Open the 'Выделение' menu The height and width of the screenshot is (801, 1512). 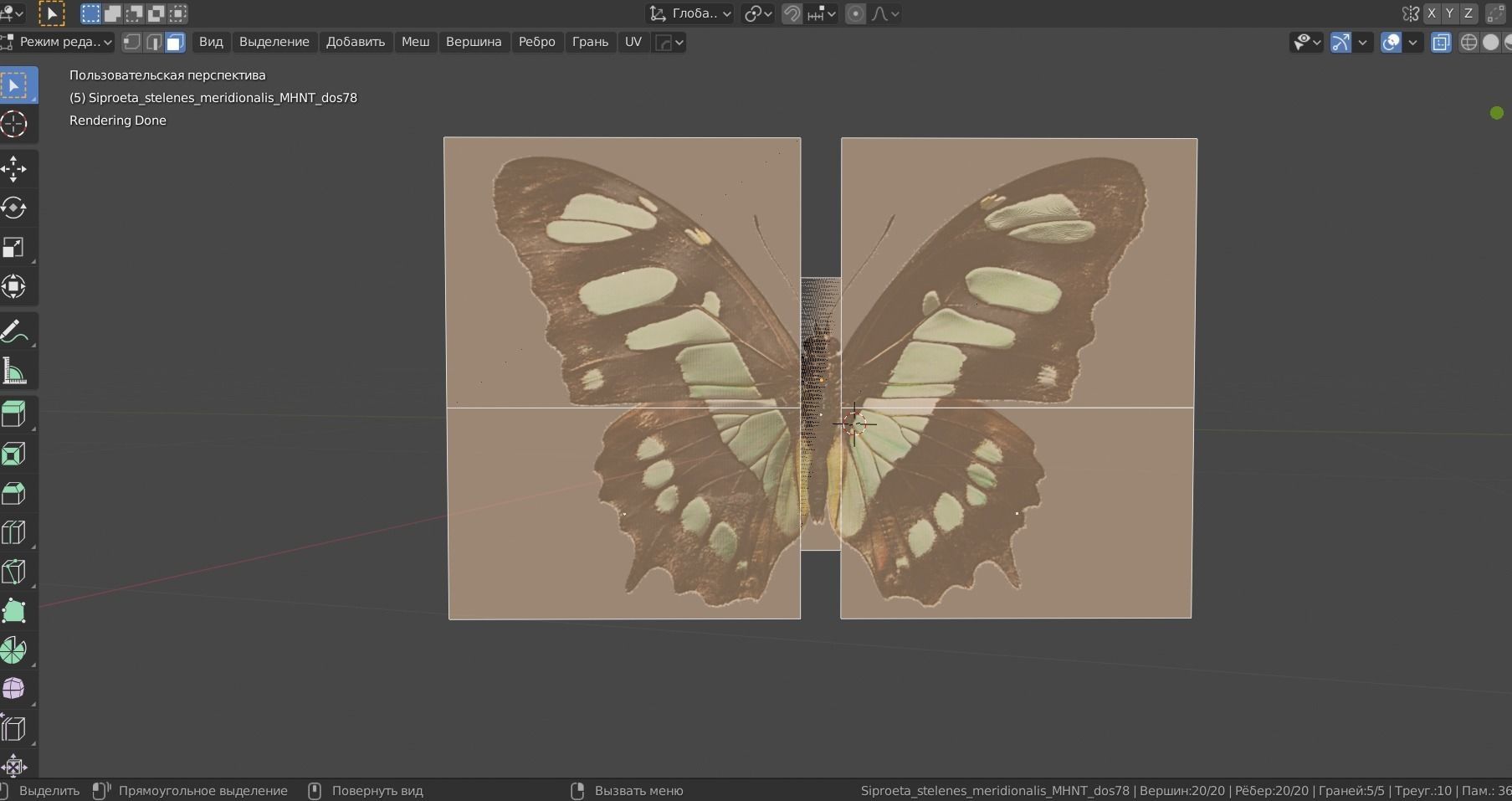[x=274, y=42]
